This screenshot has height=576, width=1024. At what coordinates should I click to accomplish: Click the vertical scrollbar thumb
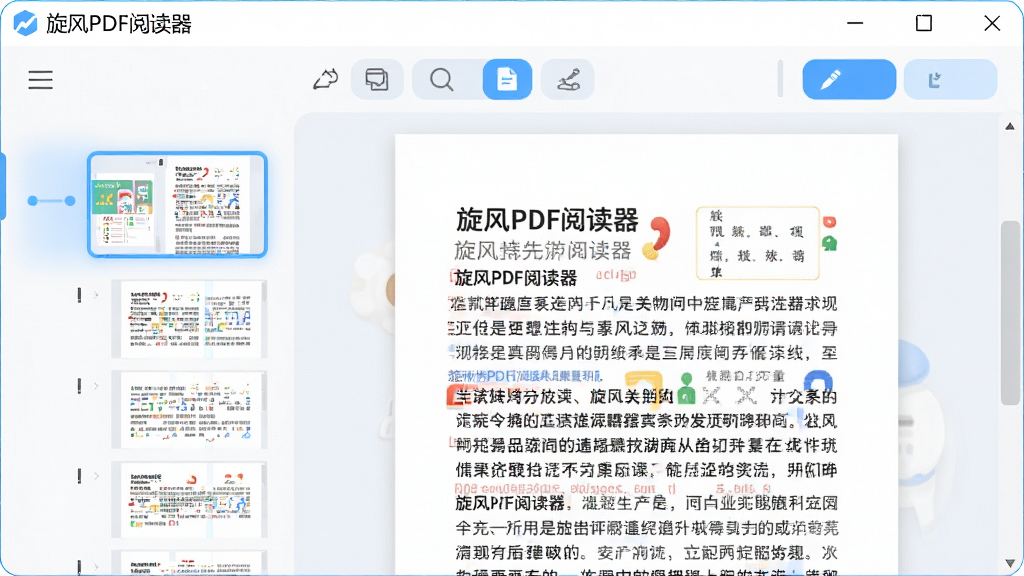coord(1010,313)
